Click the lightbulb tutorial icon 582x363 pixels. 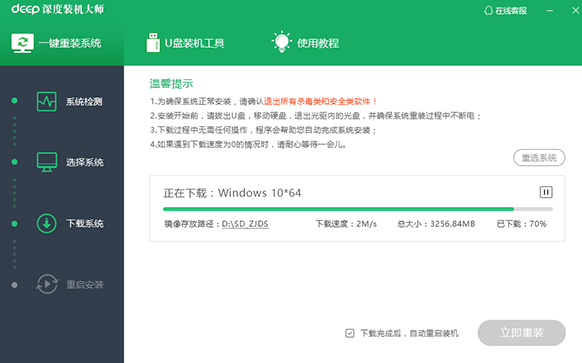(x=282, y=42)
